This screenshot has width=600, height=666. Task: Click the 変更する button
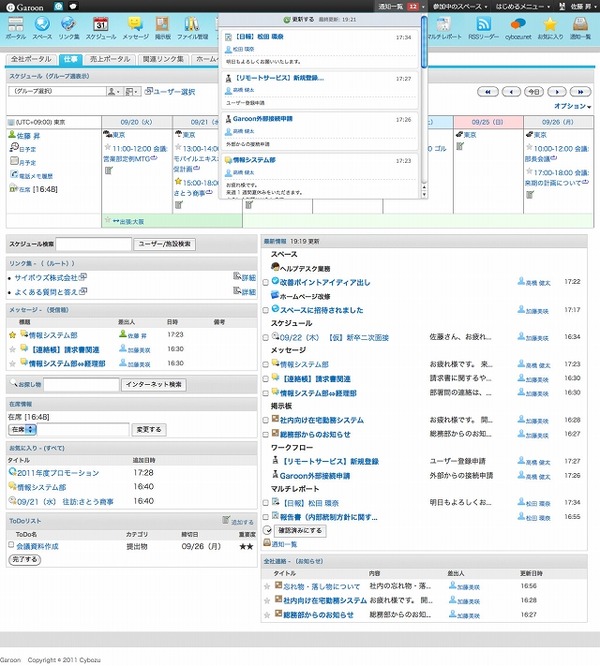tap(149, 429)
